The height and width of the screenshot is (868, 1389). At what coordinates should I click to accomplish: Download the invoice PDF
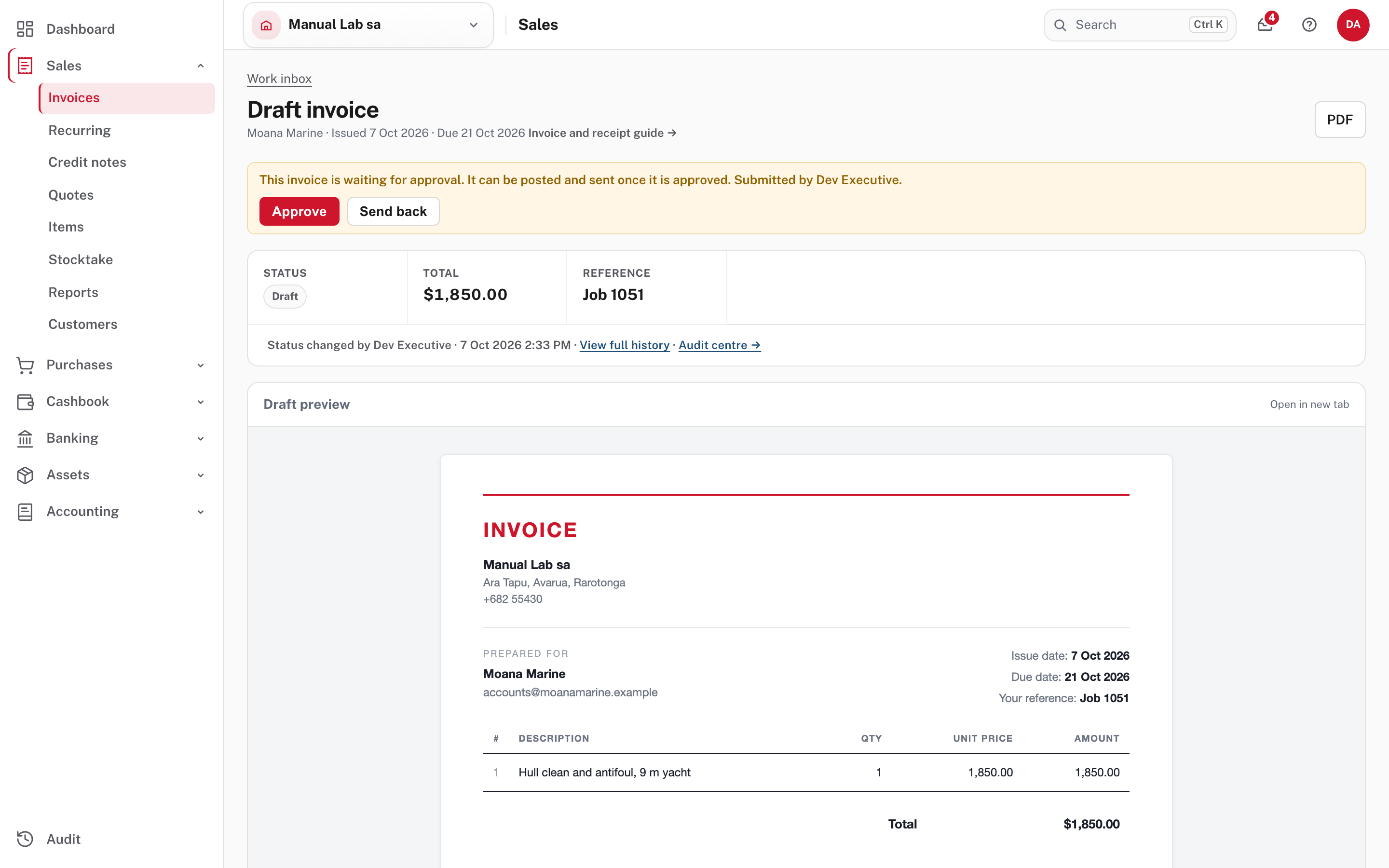[1340, 120]
